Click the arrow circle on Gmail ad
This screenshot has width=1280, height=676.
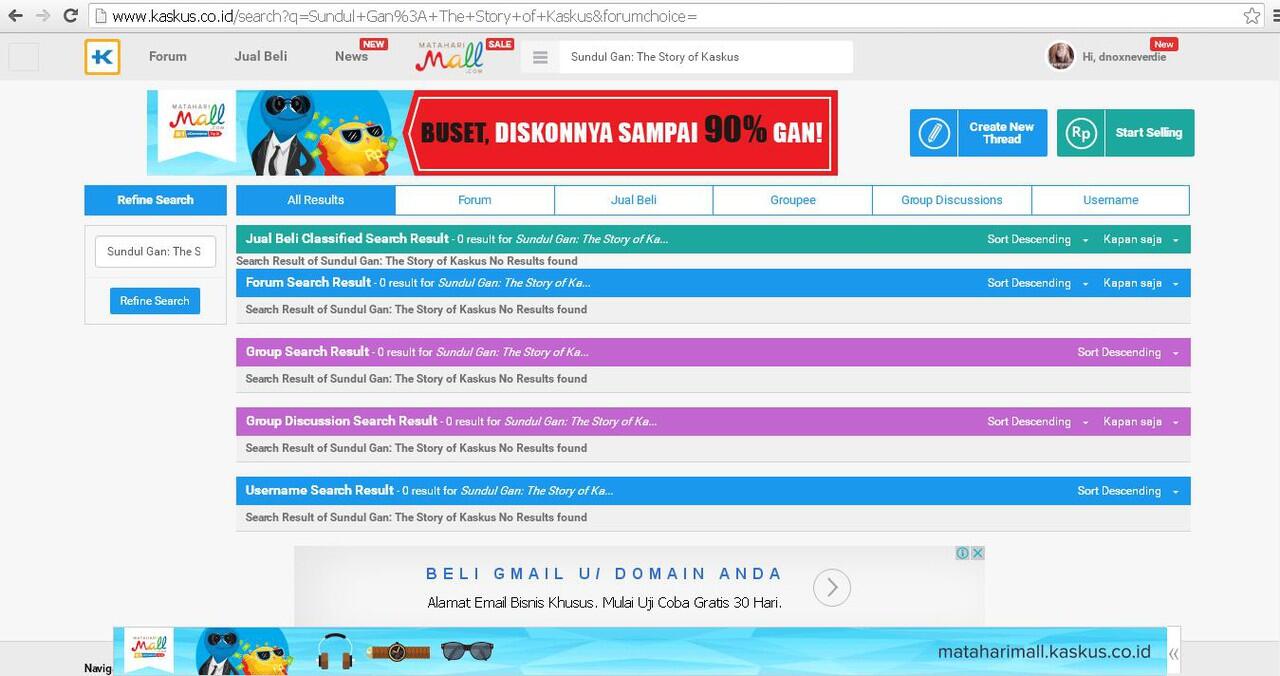[x=832, y=588]
